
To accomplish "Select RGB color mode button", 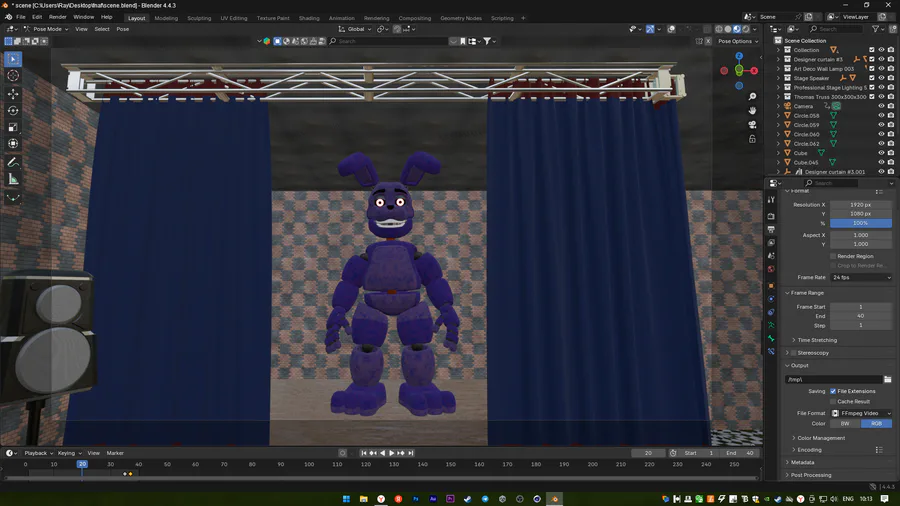I will [x=876, y=423].
